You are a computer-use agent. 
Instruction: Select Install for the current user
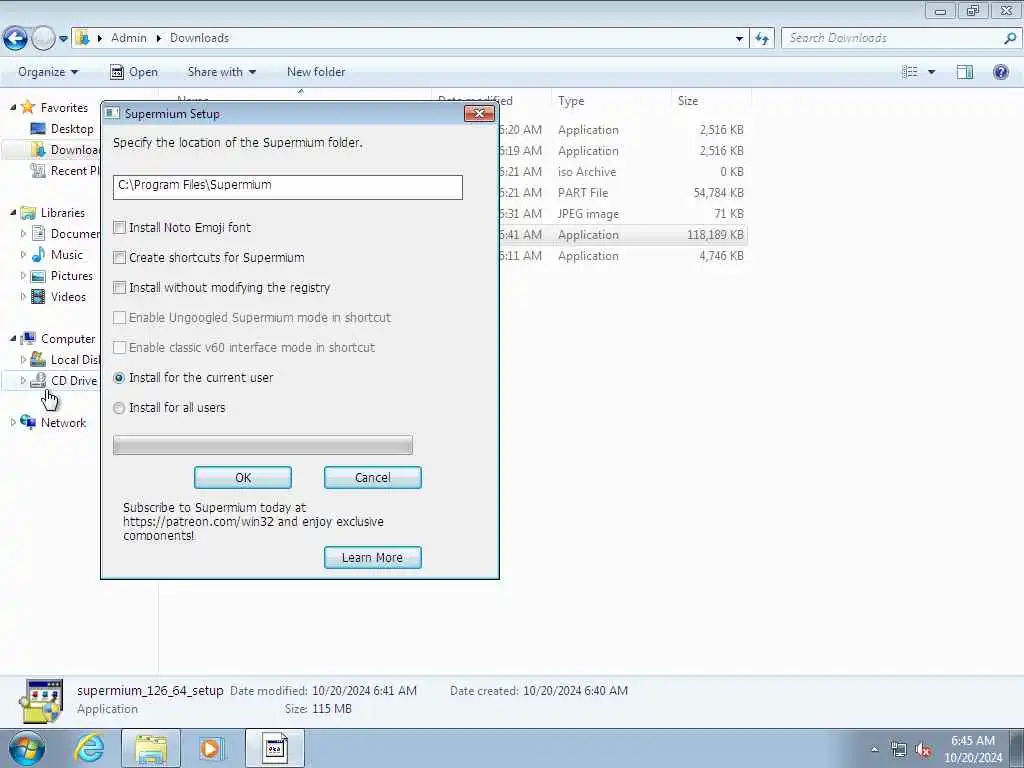tap(119, 377)
